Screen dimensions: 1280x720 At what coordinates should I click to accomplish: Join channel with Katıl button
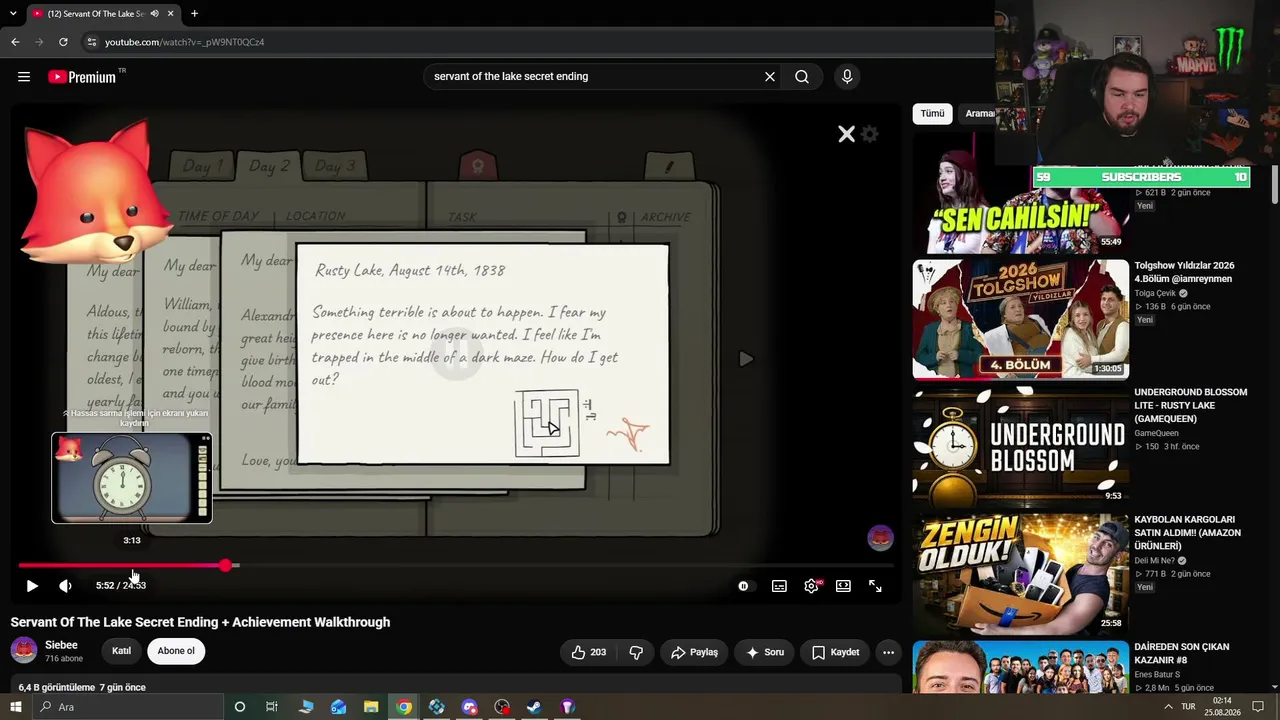click(121, 651)
